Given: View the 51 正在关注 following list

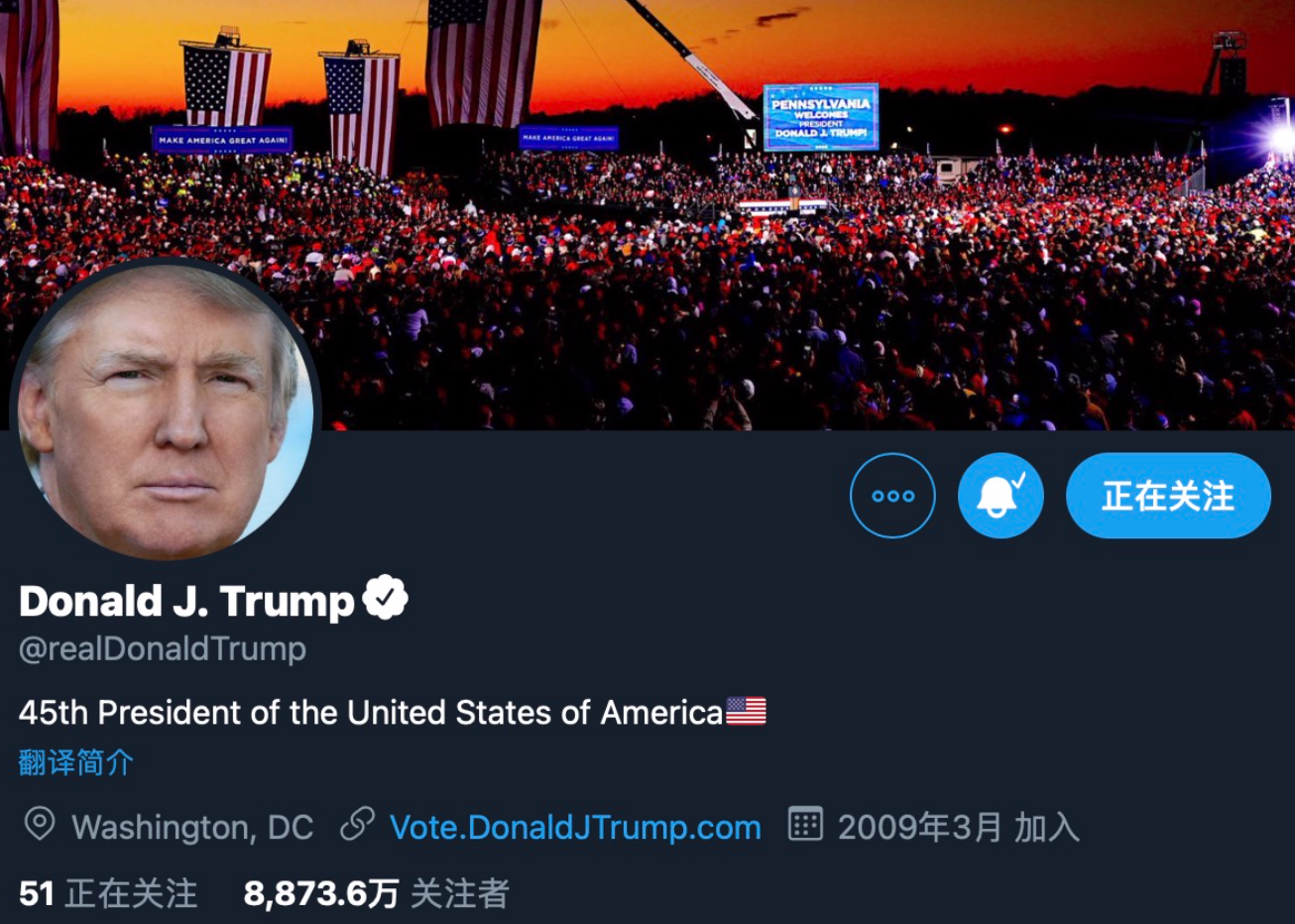Looking at the screenshot, I should [108, 893].
